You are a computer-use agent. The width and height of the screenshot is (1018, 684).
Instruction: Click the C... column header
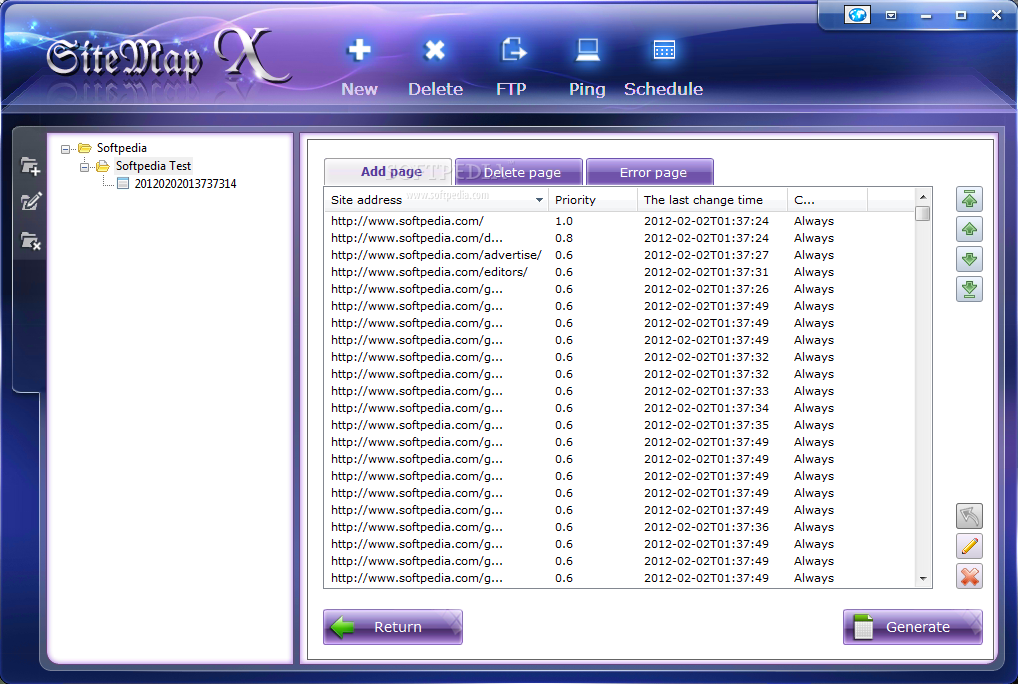827,200
